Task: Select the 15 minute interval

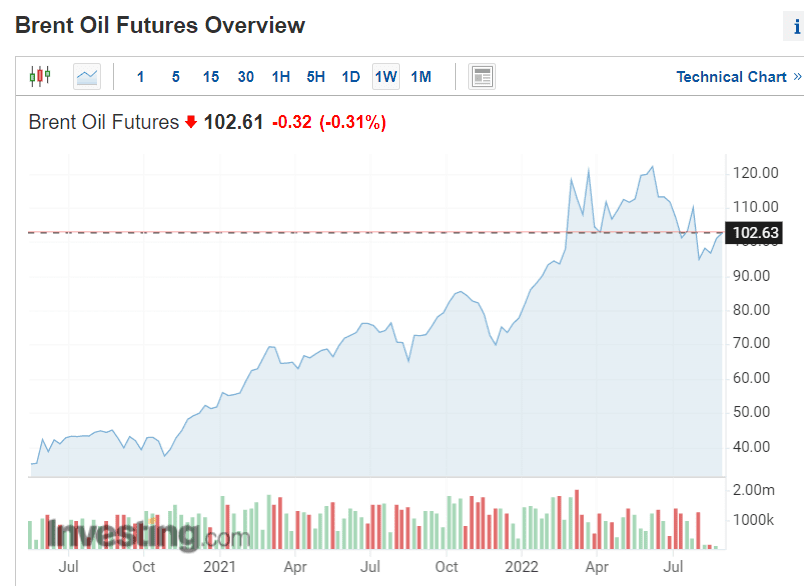Action: tap(210, 76)
